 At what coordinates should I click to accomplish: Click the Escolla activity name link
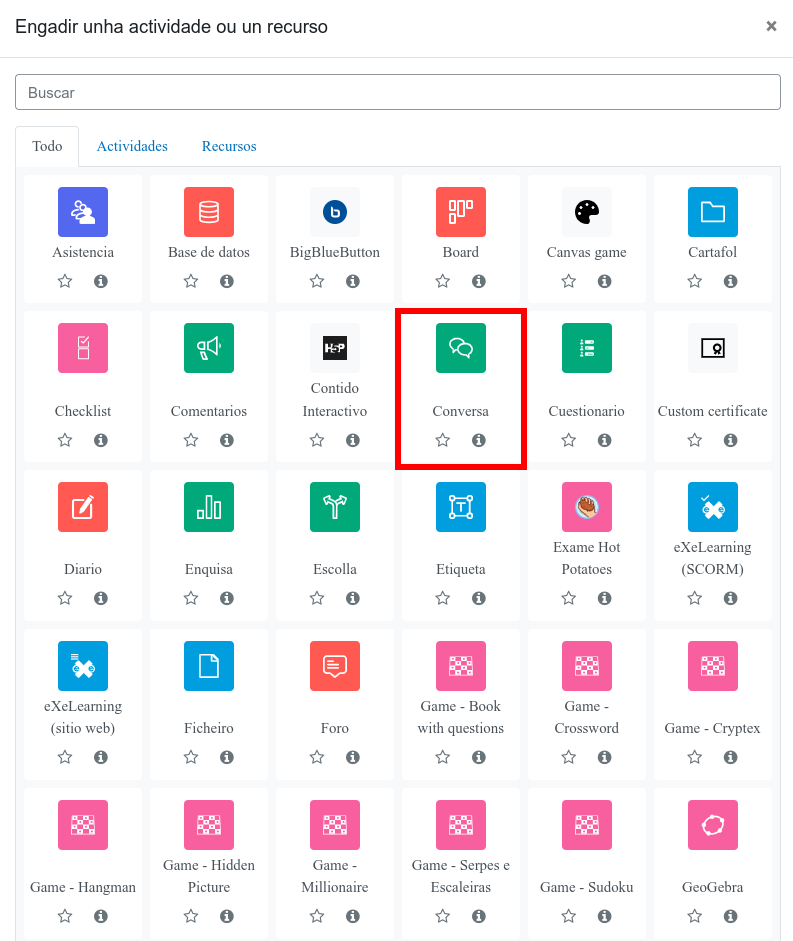335,569
